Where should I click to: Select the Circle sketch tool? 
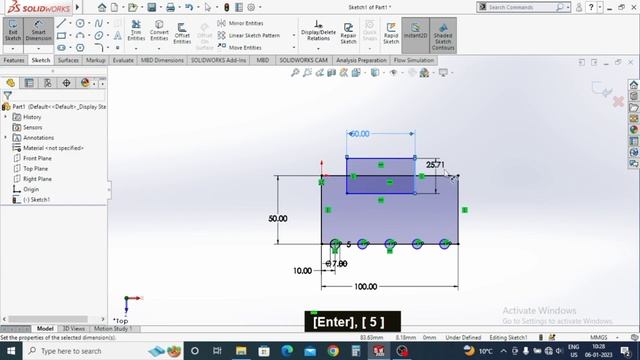coord(80,23)
